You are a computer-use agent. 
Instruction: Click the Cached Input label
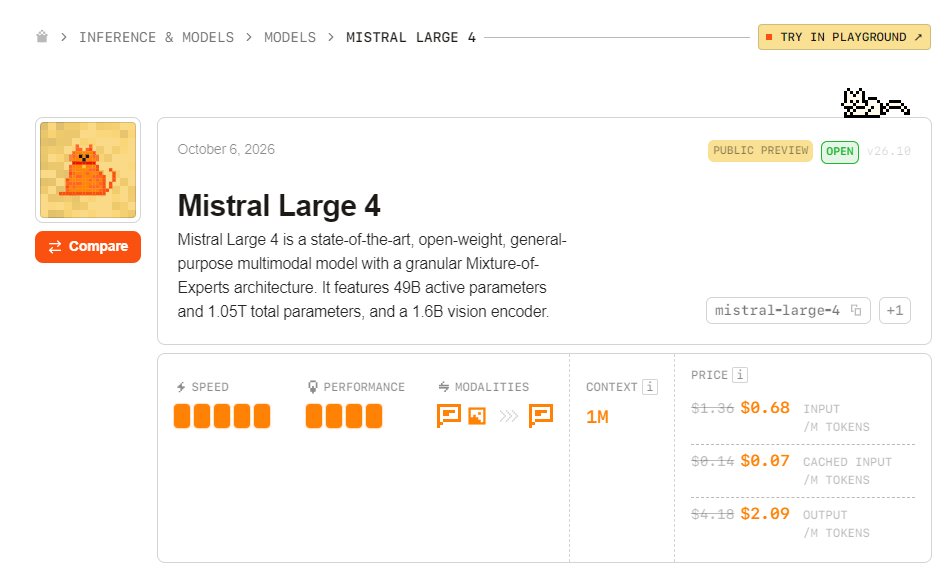tap(847, 462)
